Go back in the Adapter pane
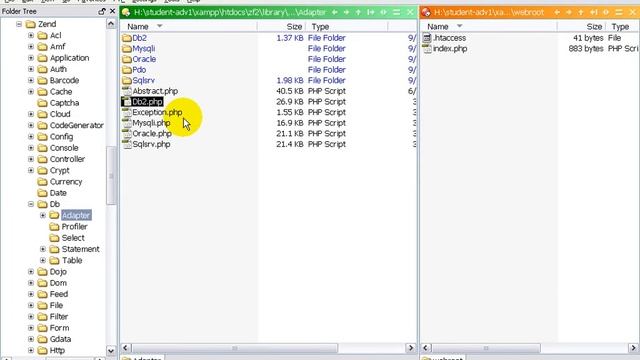 click(x=335, y=12)
